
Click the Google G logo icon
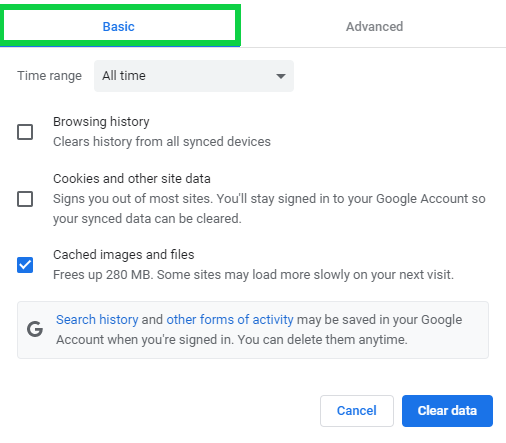click(x=35, y=329)
